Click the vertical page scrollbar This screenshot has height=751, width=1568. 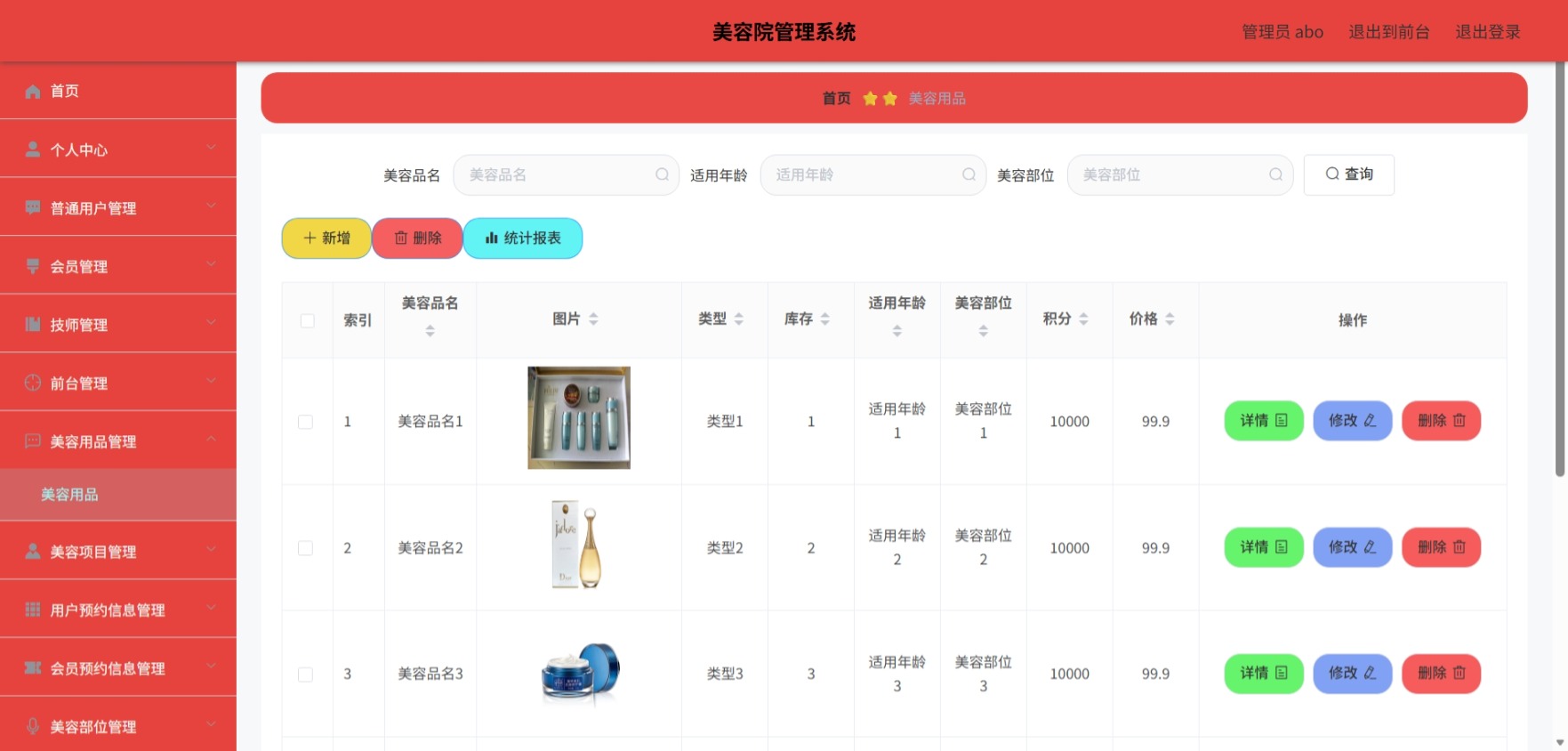click(1559, 270)
